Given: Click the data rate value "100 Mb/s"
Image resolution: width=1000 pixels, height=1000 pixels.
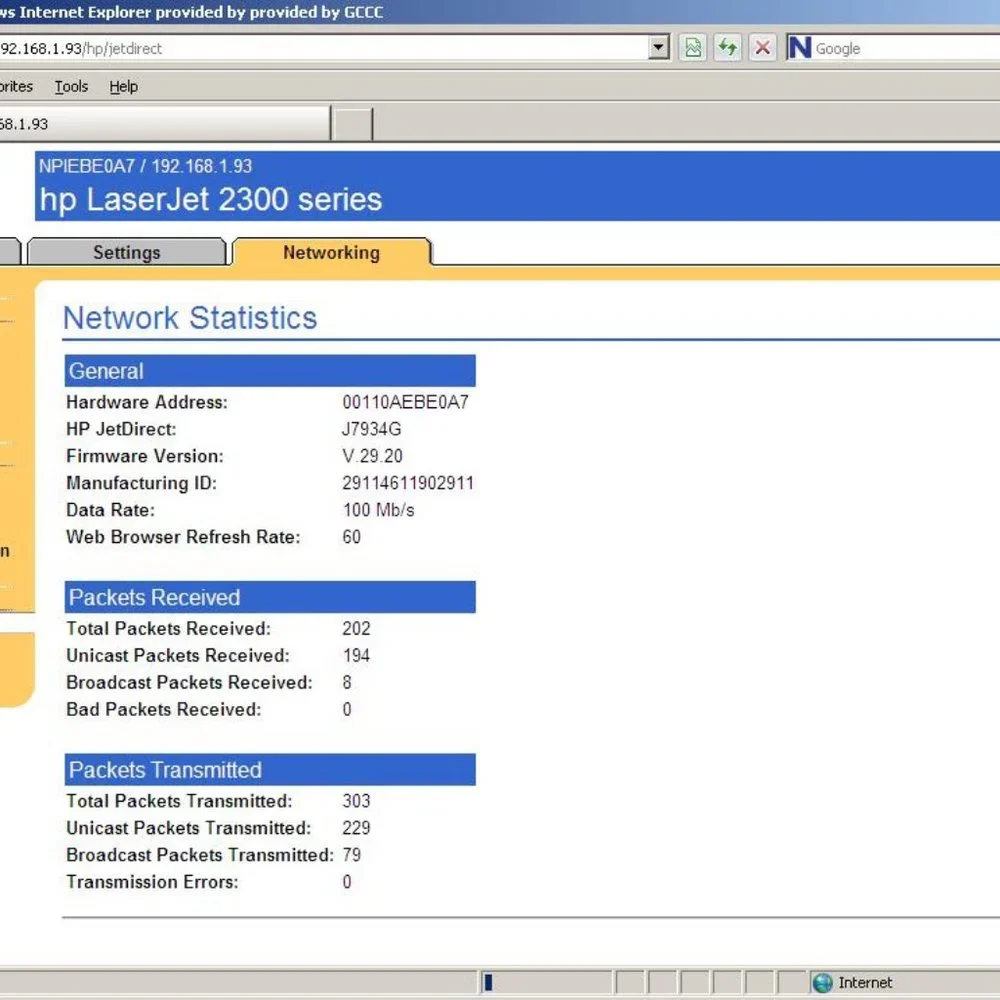Looking at the screenshot, I should click(379, 510).
